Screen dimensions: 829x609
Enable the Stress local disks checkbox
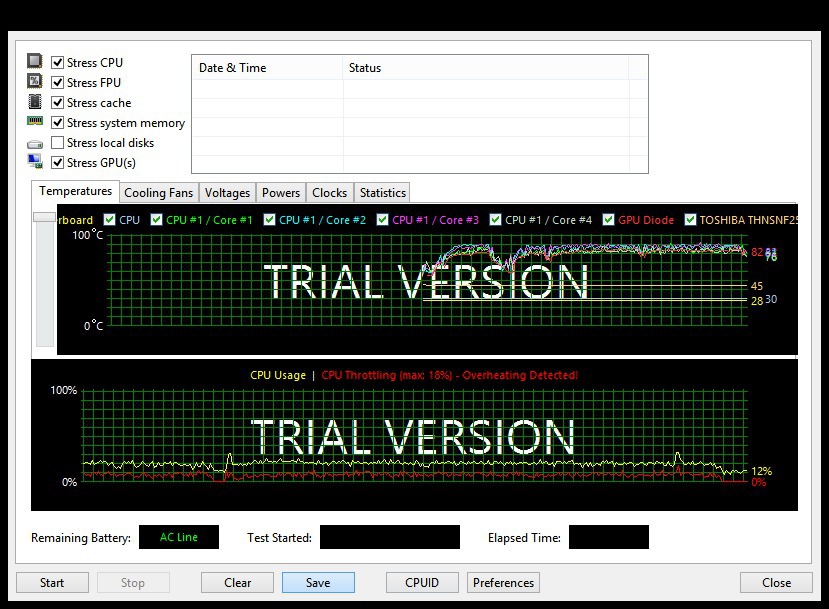[x=58, y=143]
